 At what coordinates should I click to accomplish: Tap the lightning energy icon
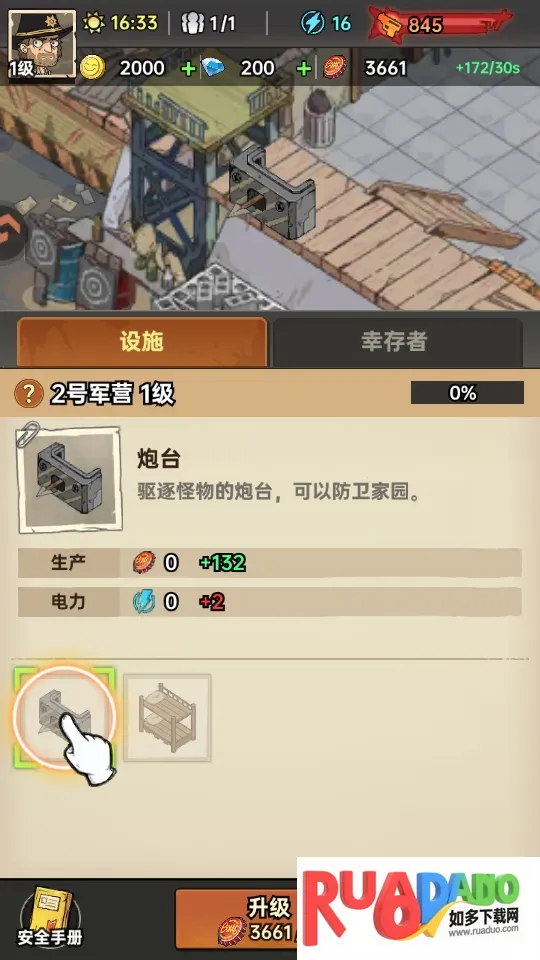(313, 23)
